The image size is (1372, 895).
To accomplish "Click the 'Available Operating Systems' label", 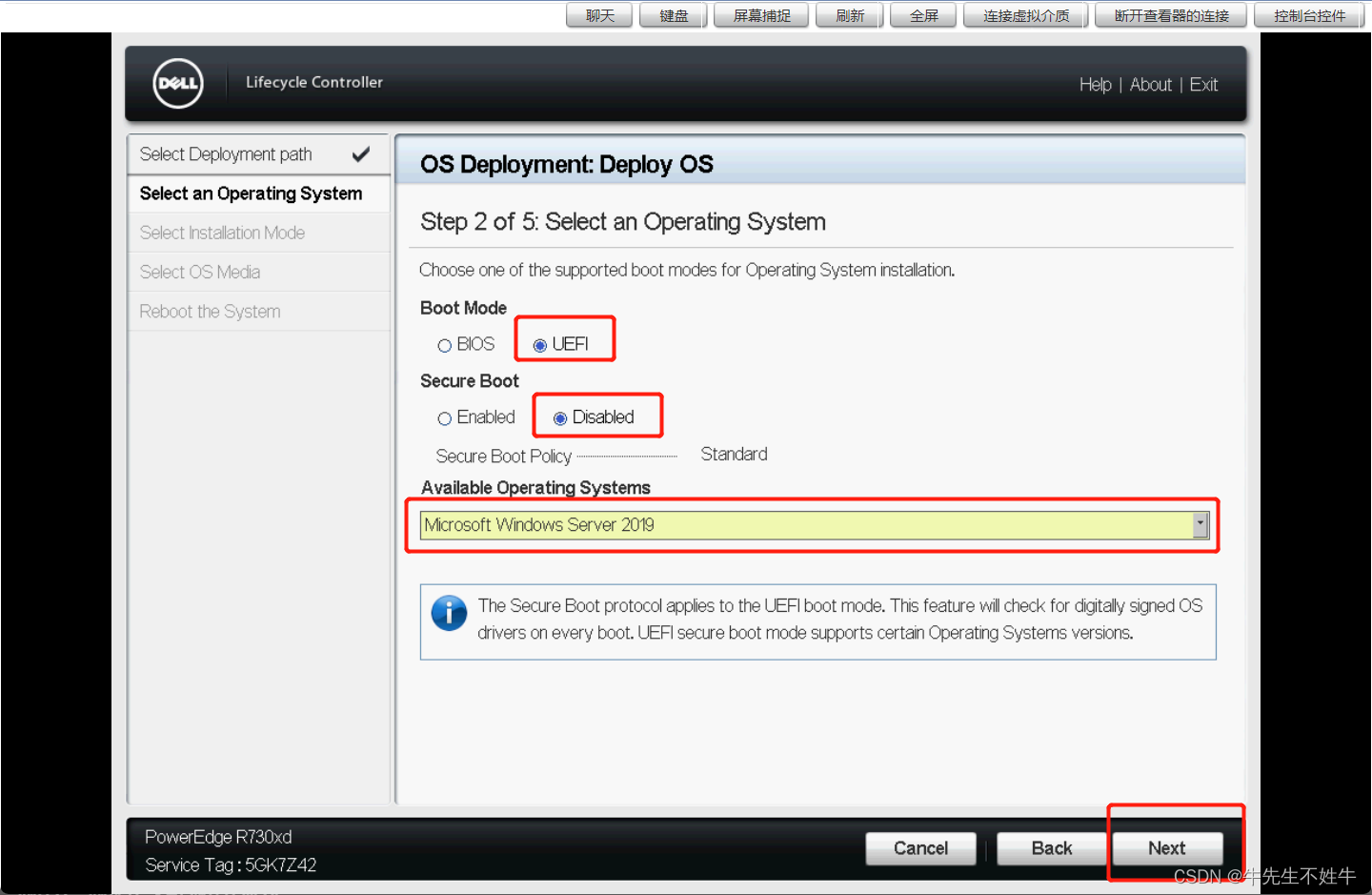I will click(x=535, y=488).
